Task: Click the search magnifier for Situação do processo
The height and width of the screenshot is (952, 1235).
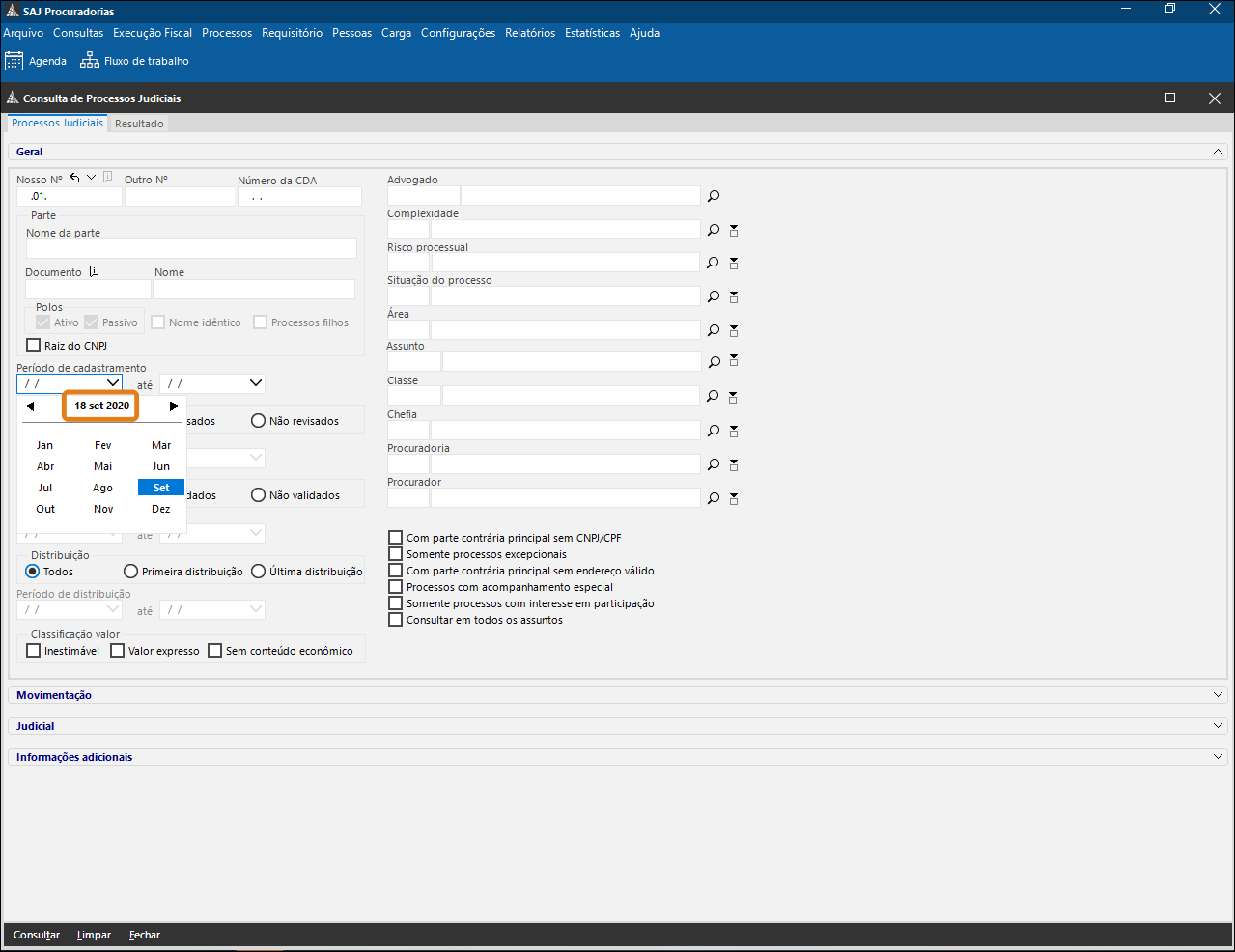Action: [714, 296]
